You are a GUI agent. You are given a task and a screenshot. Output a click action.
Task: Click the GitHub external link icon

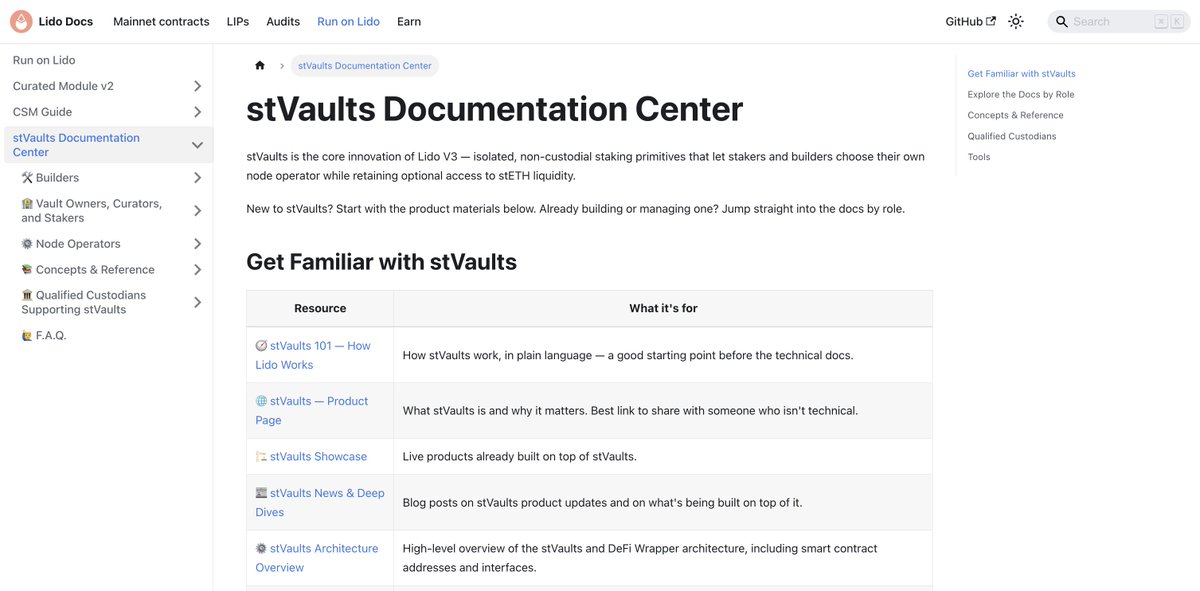[991, 21]
